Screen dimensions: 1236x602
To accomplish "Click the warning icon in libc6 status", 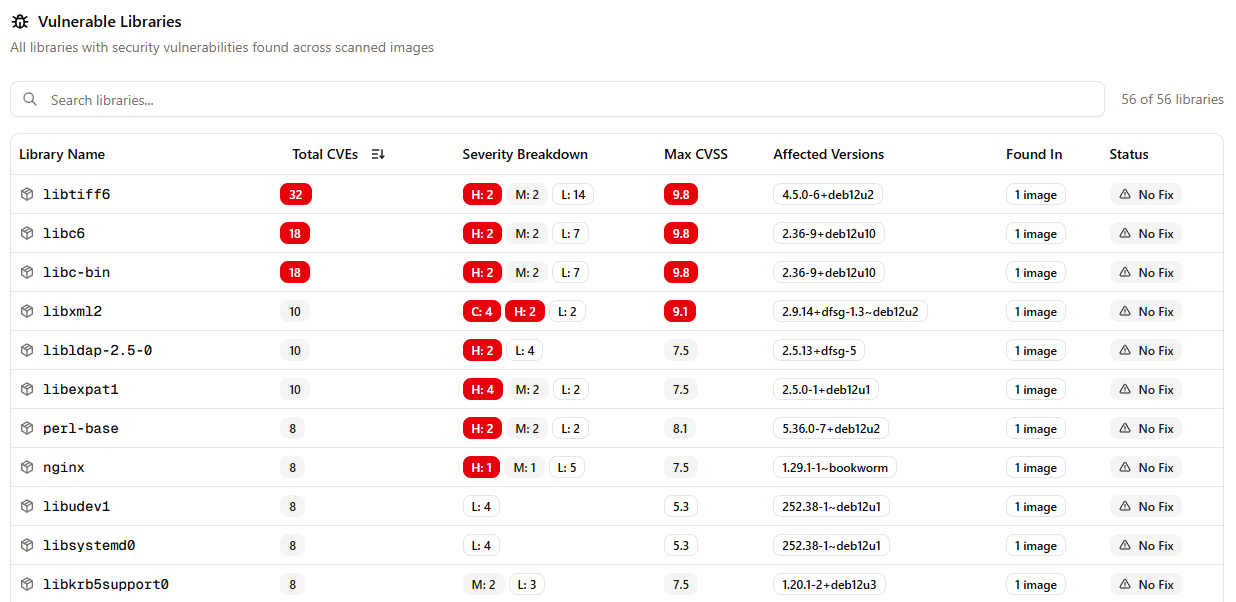I will [x=1125, y=233].
